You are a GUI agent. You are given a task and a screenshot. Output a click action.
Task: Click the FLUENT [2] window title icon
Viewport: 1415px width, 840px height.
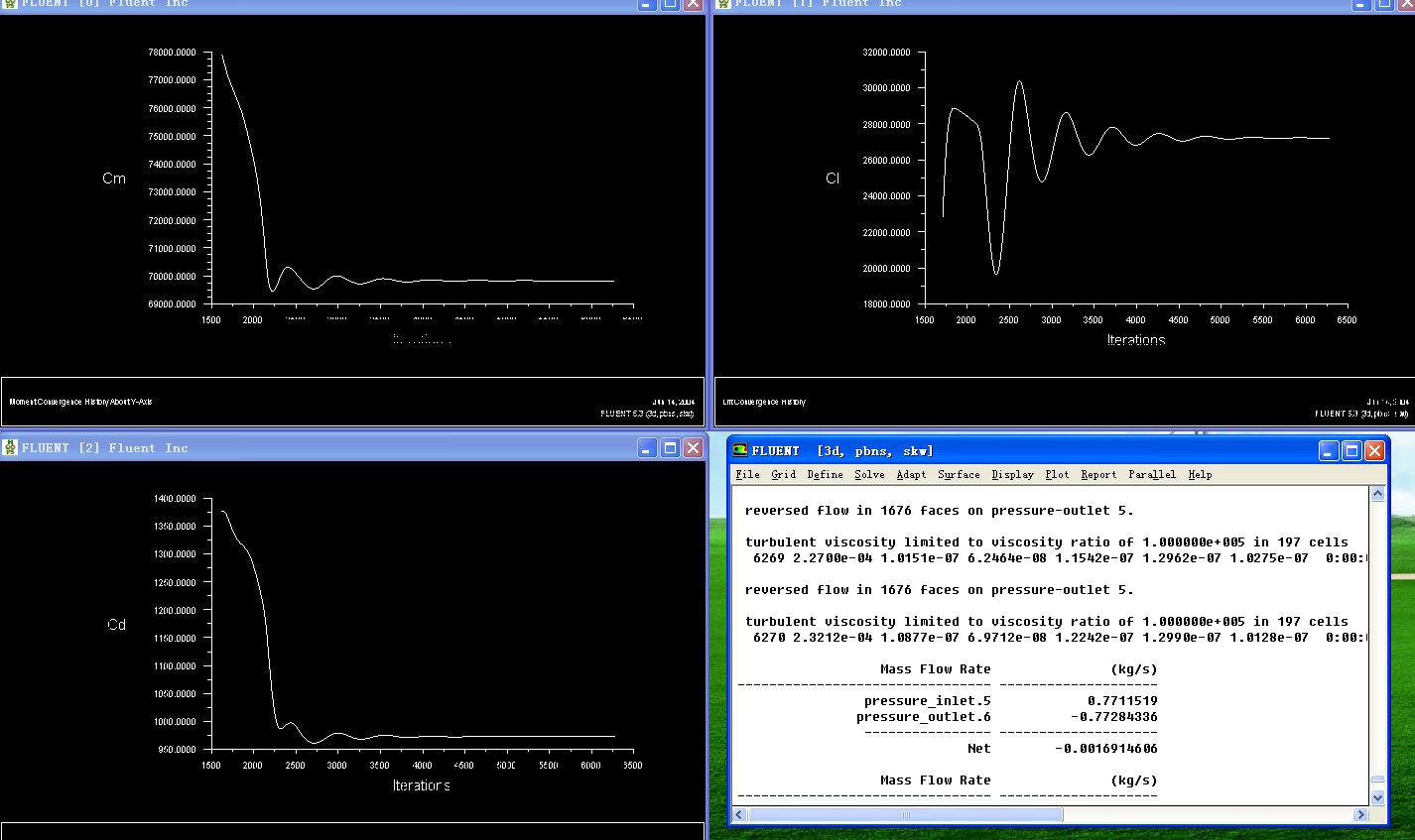[10, 448]
